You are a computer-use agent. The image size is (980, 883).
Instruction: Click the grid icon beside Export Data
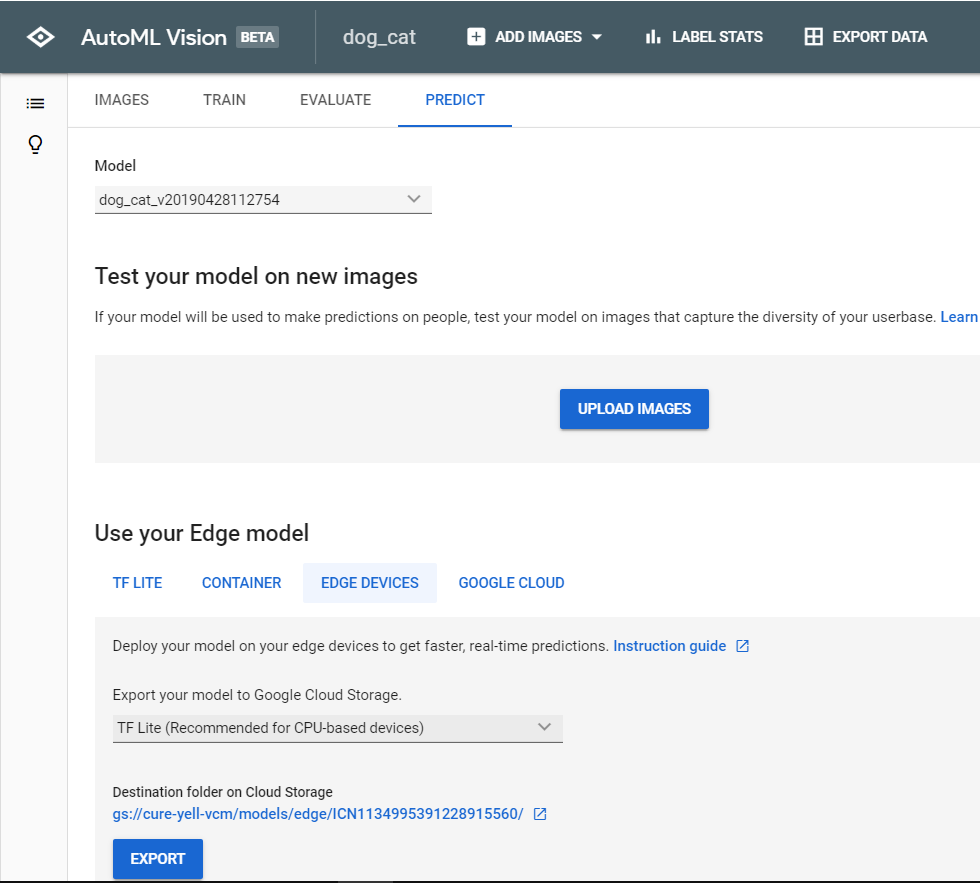pos(813,37)
